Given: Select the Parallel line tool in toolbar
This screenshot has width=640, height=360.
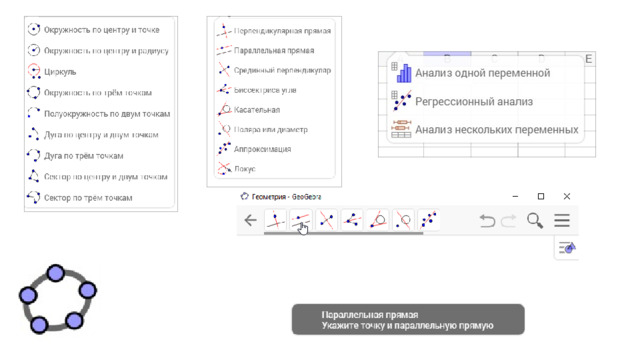Looking at the screenshot, I should 301,220.
